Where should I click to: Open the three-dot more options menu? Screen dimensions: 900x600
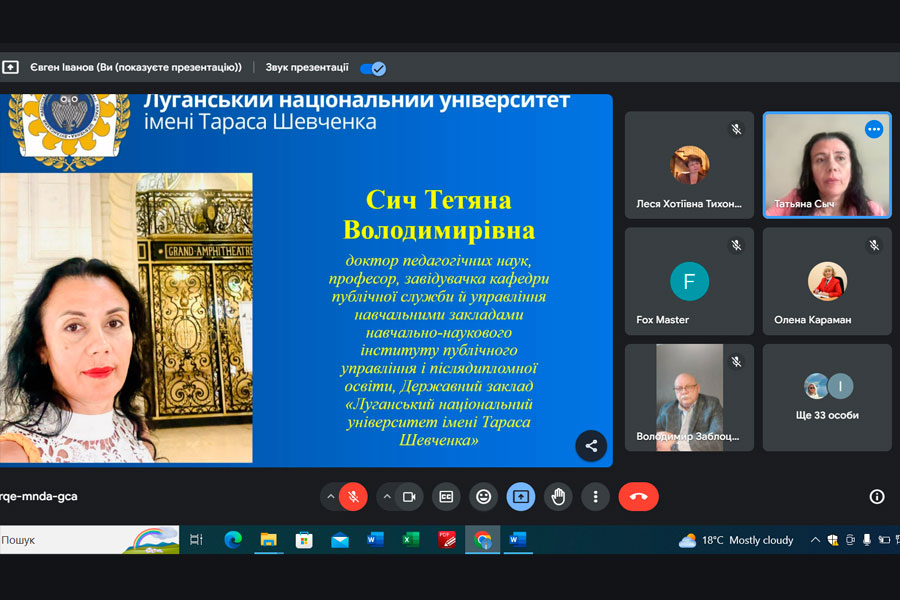tap(595, 497)
